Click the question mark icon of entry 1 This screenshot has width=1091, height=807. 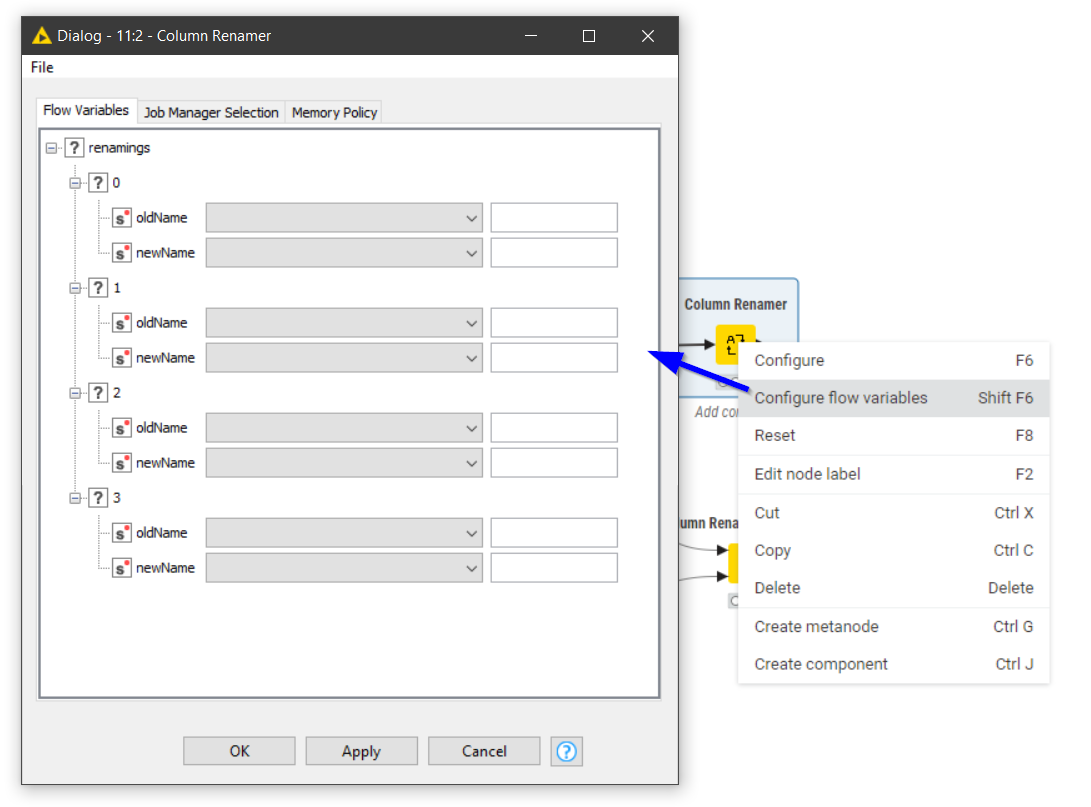[98, 288]
